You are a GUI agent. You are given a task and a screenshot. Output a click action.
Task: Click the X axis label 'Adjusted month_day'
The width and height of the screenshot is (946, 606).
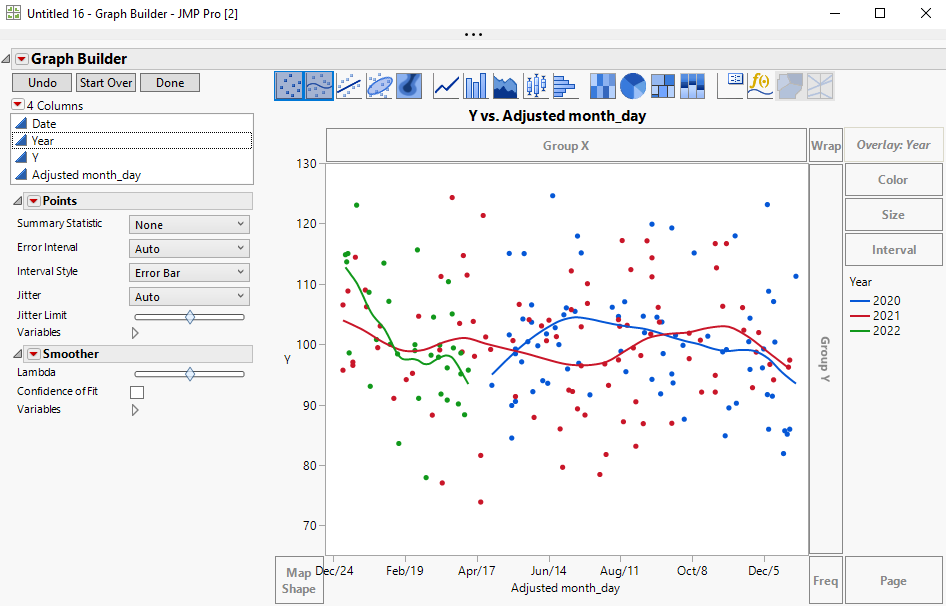point(565,588)
